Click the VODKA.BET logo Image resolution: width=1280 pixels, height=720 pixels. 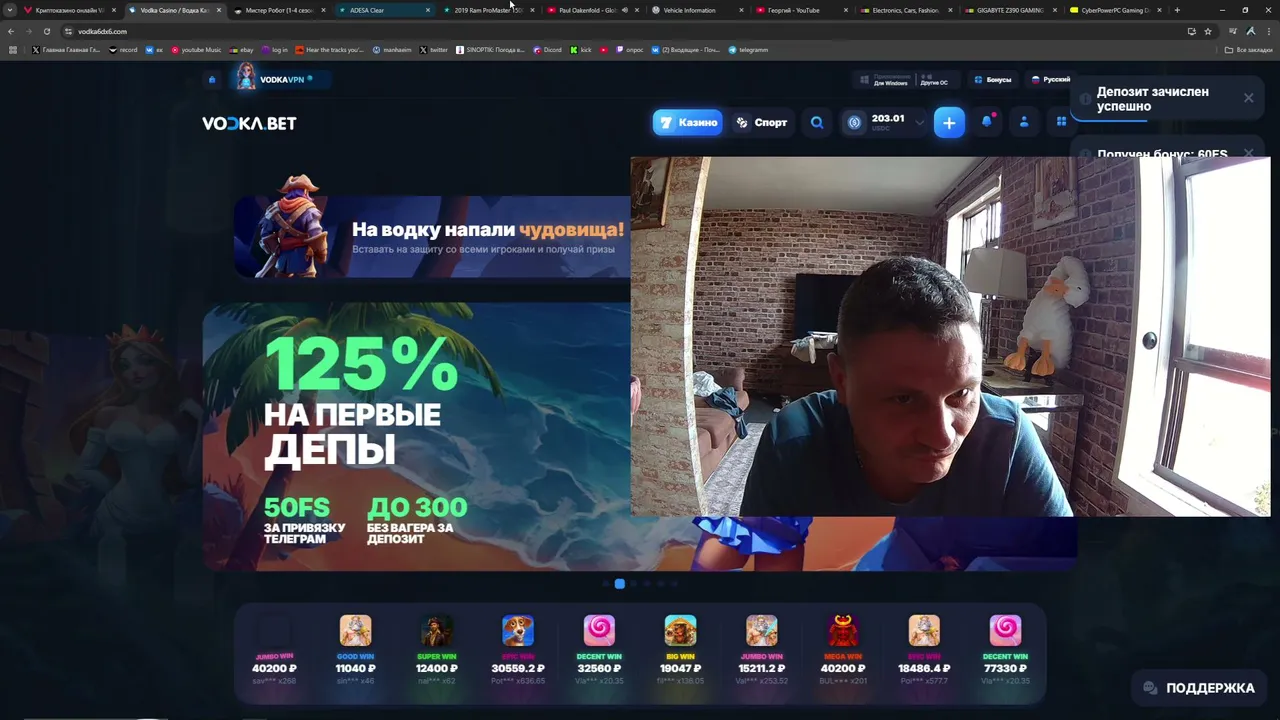(x=249, y=124)
